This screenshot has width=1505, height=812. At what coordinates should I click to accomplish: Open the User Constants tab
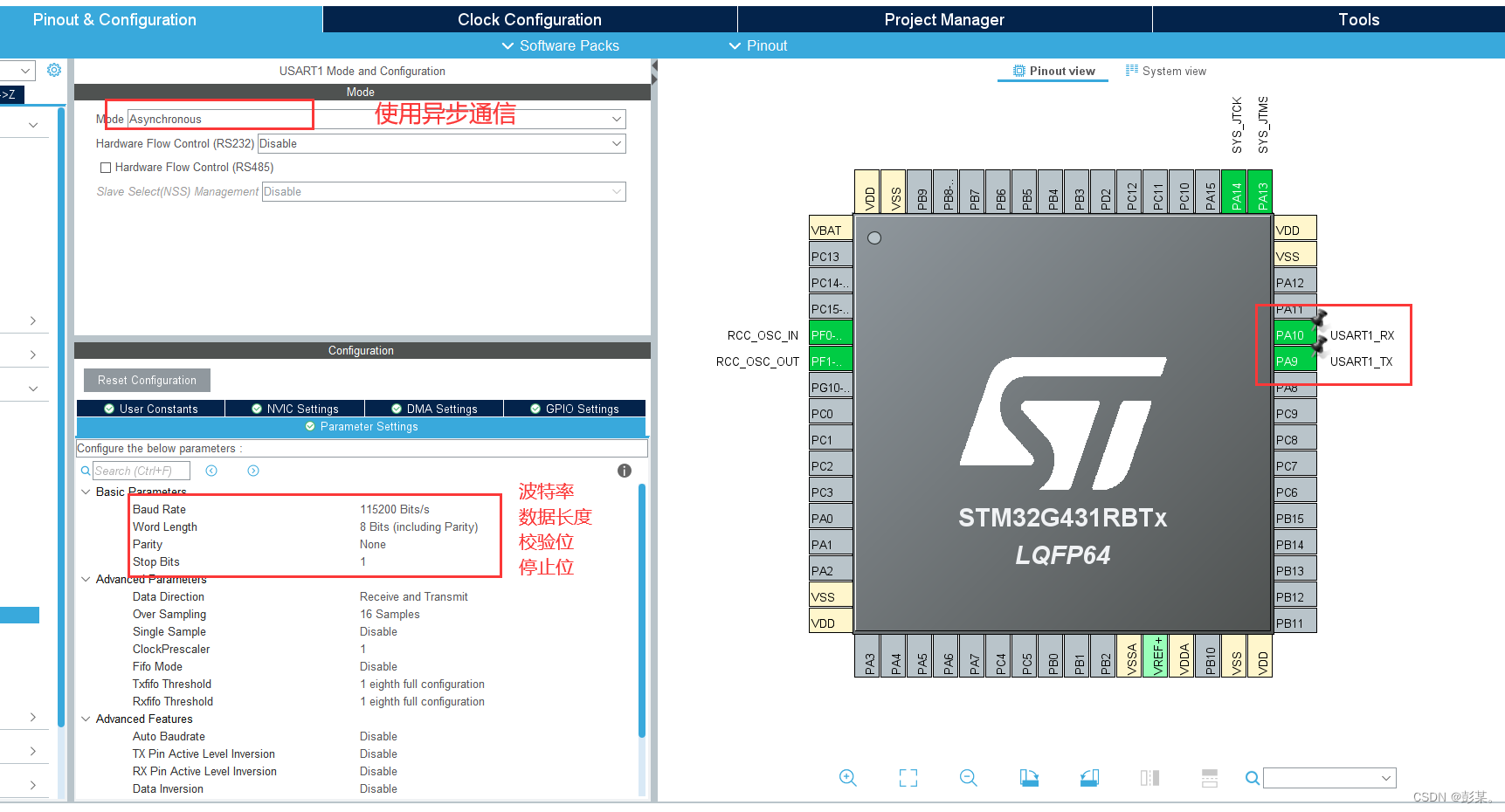point(151,409)
